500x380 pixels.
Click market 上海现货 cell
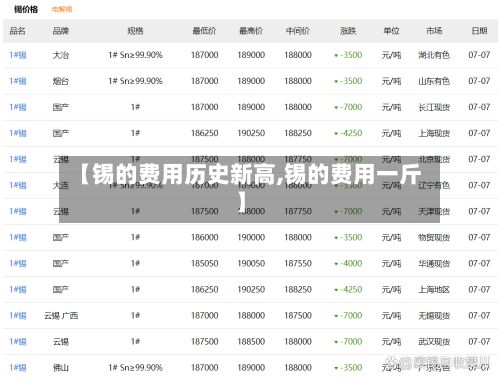click(x=434, y=133)
